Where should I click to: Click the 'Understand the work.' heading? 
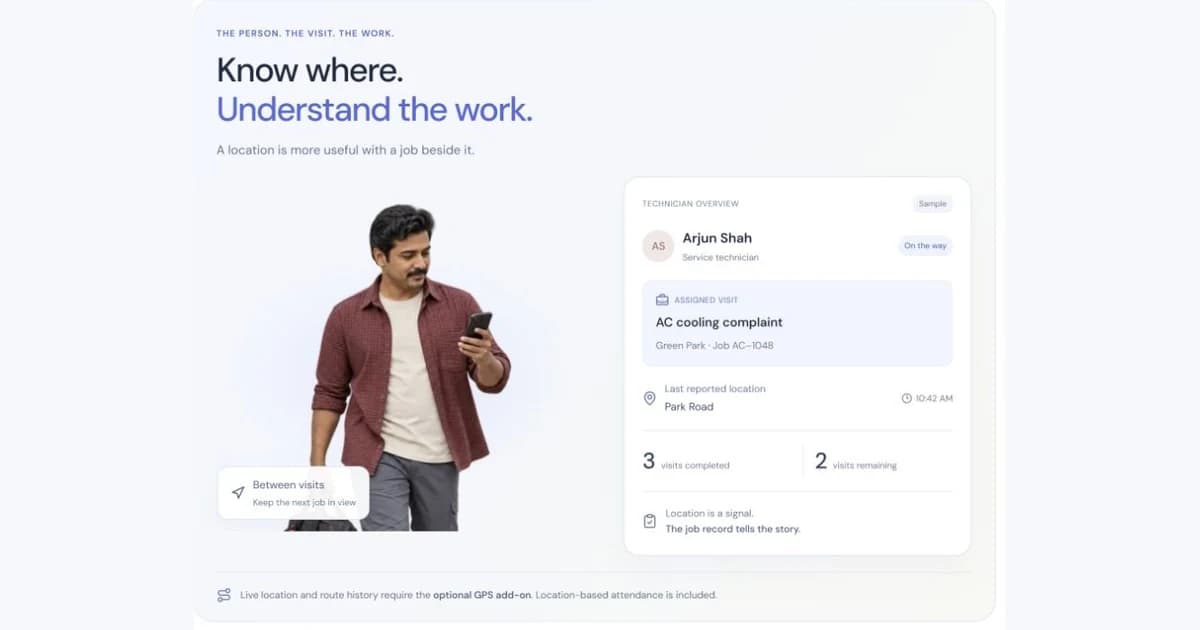point(375,109)
